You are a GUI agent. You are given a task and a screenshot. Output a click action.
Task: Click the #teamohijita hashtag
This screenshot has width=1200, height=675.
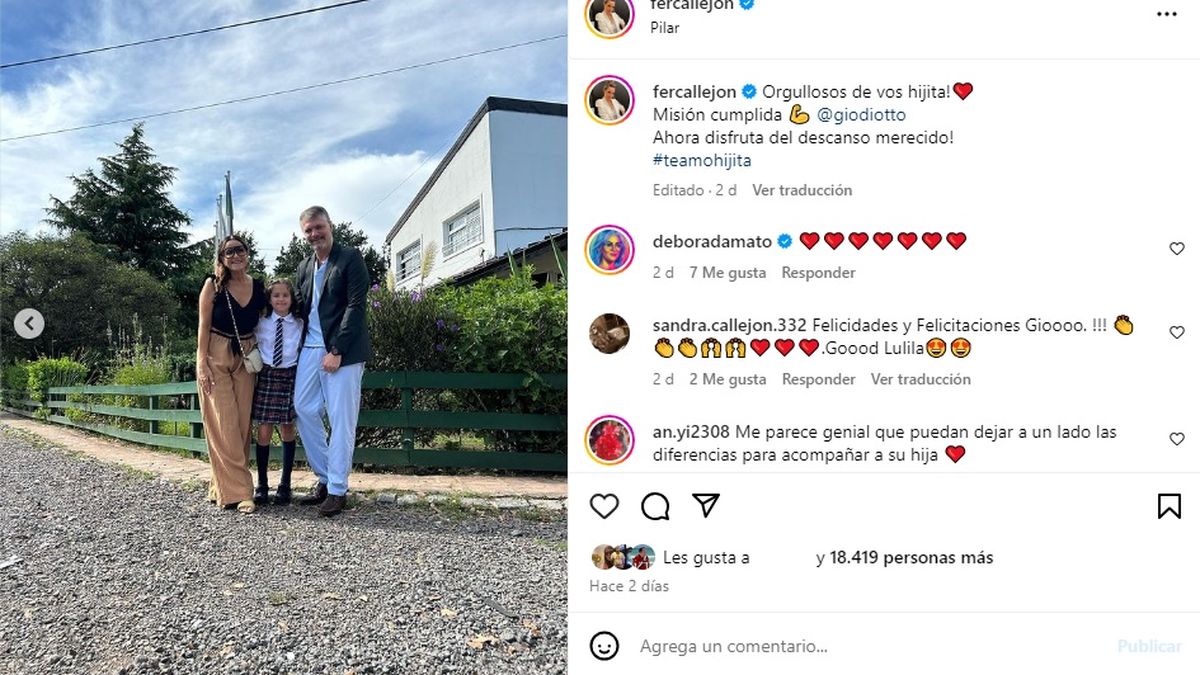(702, 160)
